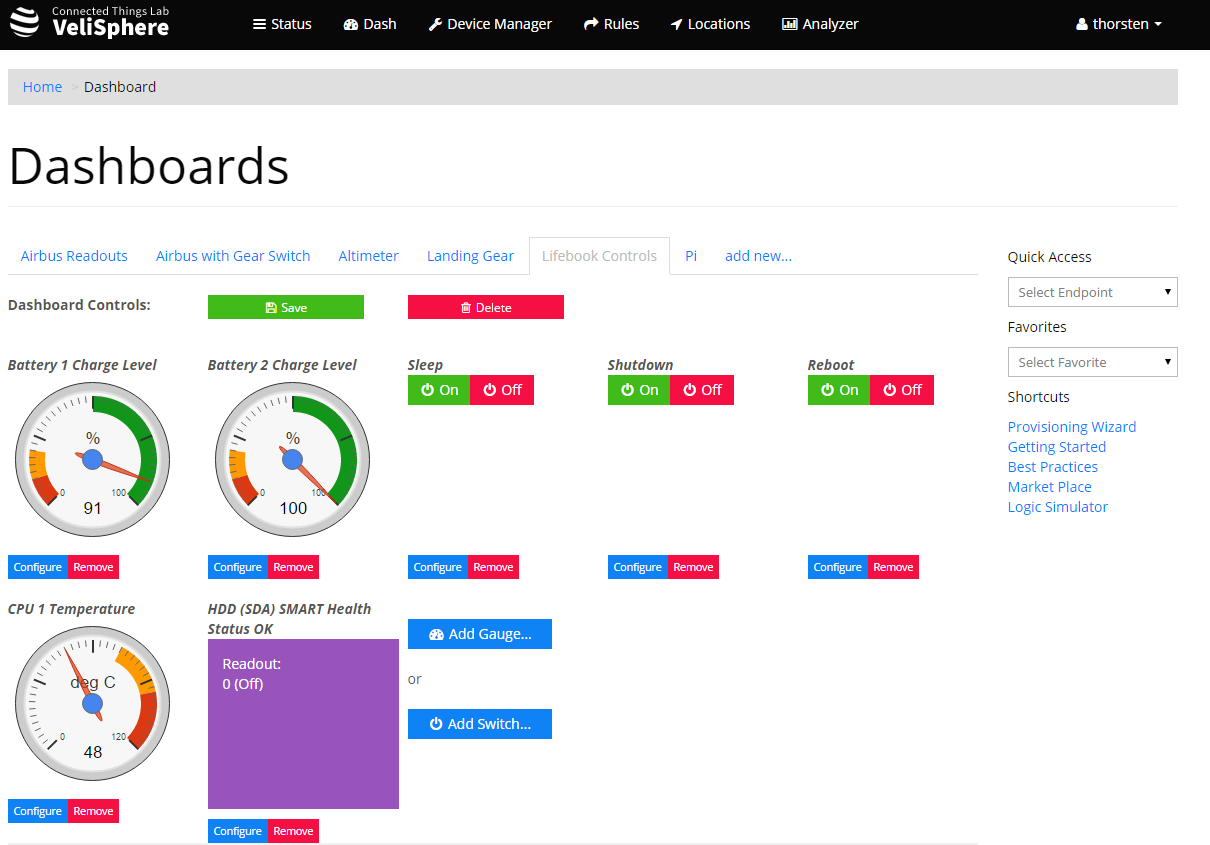Turn the Sleep switch On
Viewport: 1210px width, 845px height.
[438, 389]
